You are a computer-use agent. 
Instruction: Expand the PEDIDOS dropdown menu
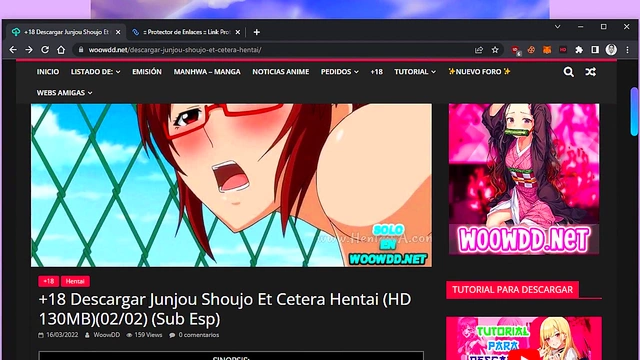tap(340, 72)
